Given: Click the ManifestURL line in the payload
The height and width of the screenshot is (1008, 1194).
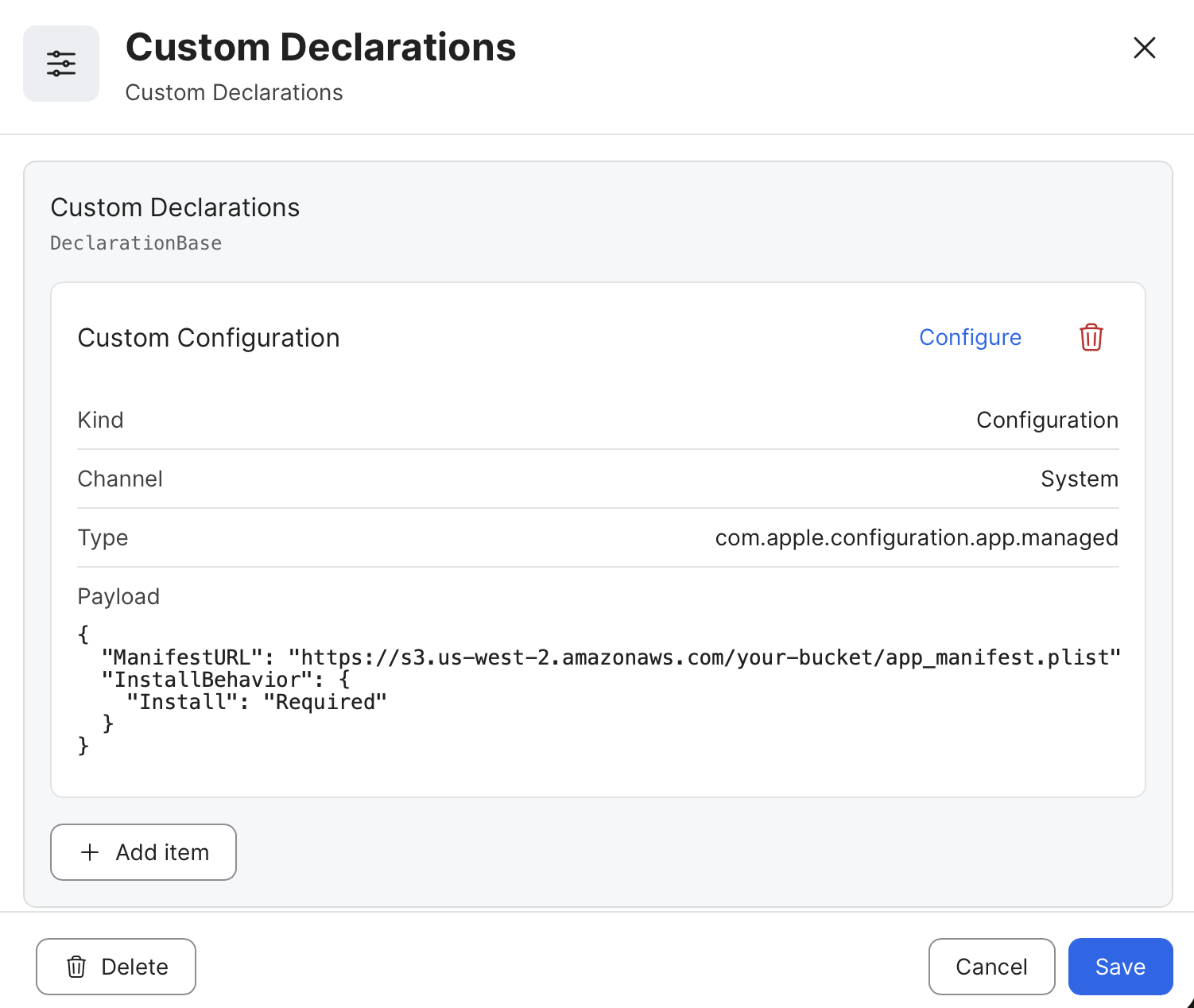Looking at the screenshot, I should (x=611, y=657).
